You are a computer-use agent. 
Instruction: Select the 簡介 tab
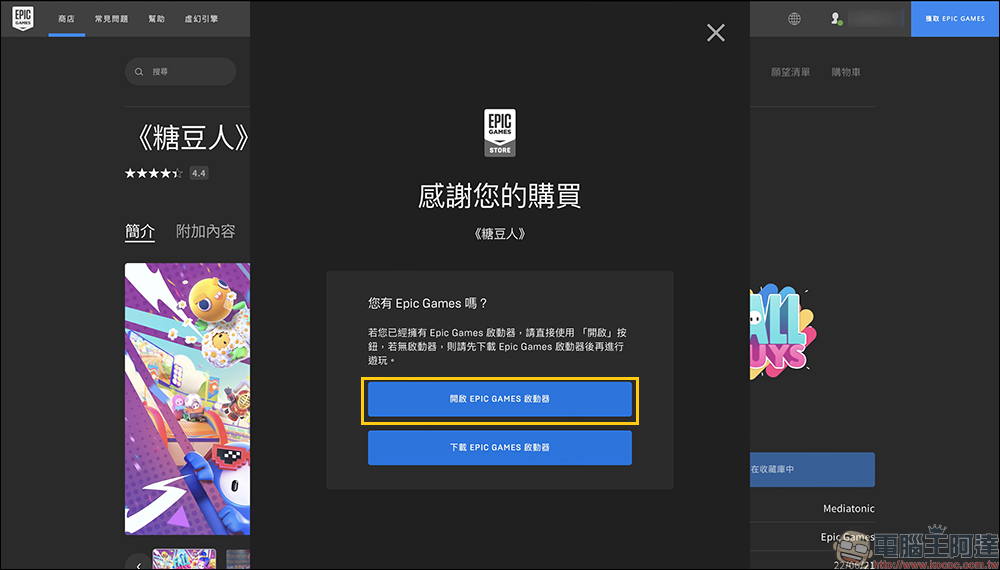(140, 231)
